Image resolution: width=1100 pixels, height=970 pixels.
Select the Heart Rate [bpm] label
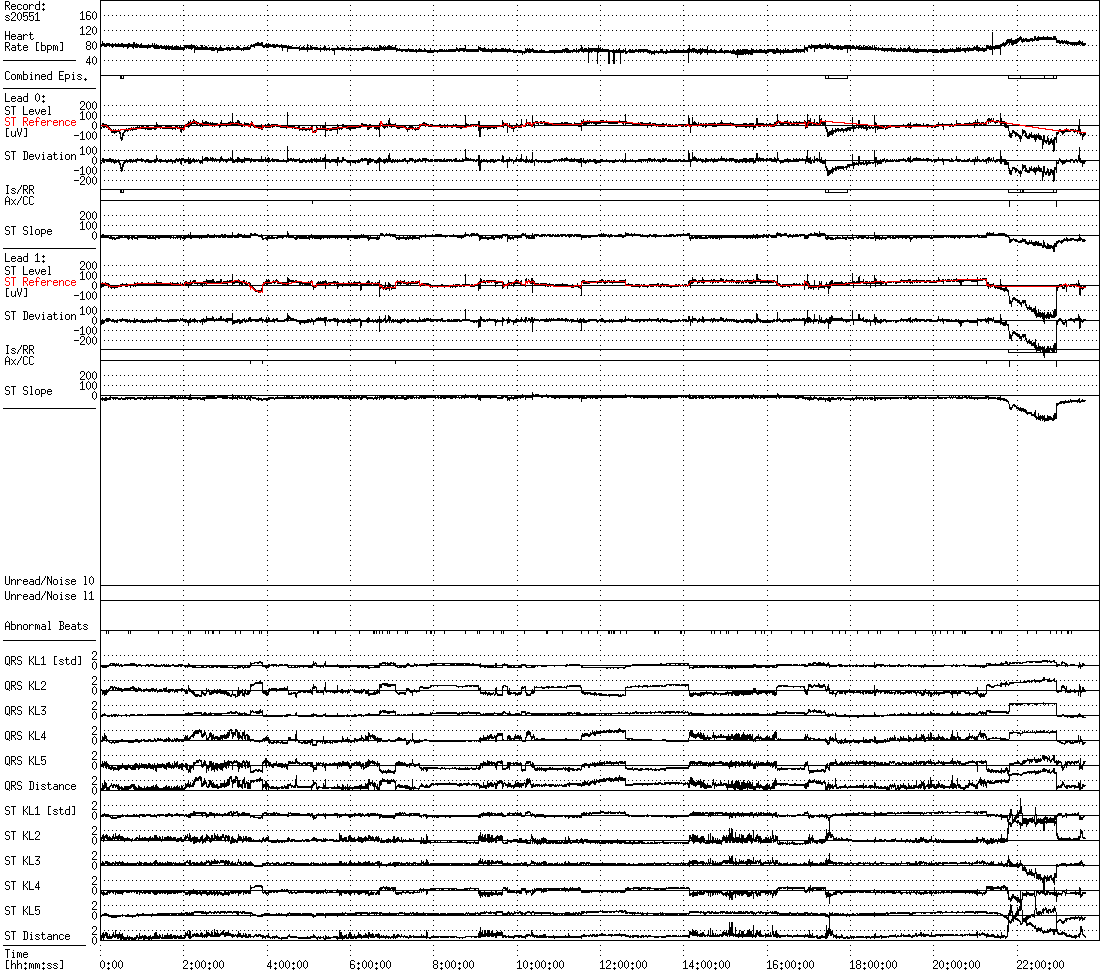34,41
